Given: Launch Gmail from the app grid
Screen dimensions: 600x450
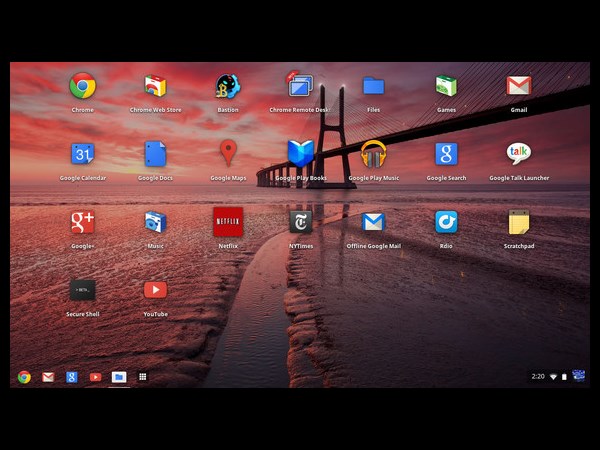Looking at the screenshot, I should tap(518, 86).
